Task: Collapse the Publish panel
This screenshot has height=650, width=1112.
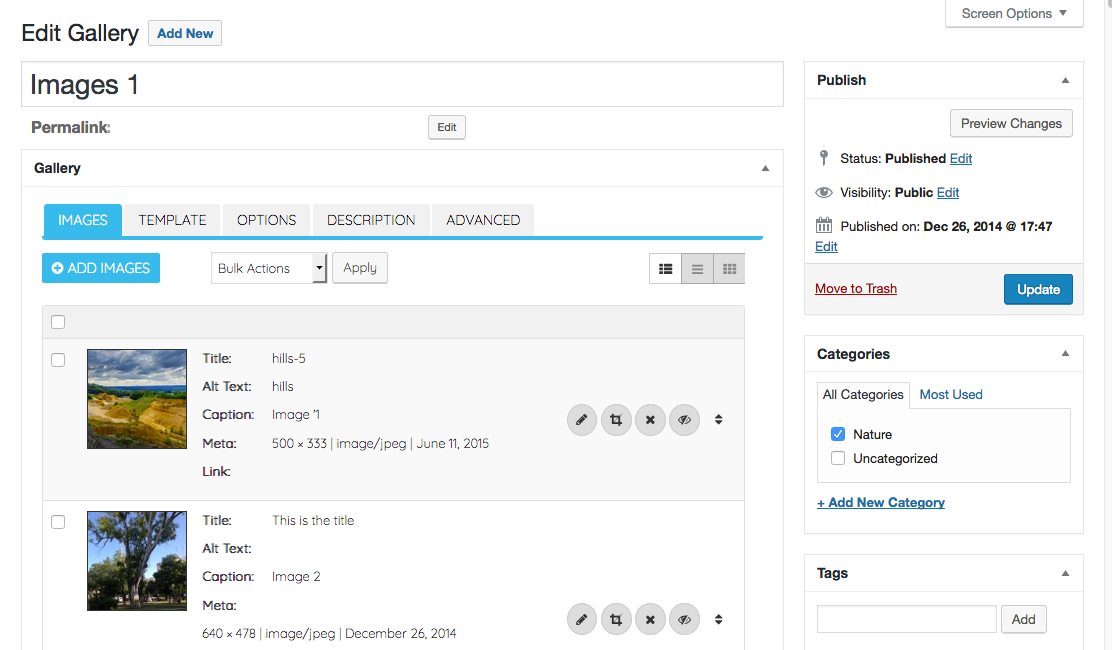Action: pyautogui.click(x=1065, y=80)
